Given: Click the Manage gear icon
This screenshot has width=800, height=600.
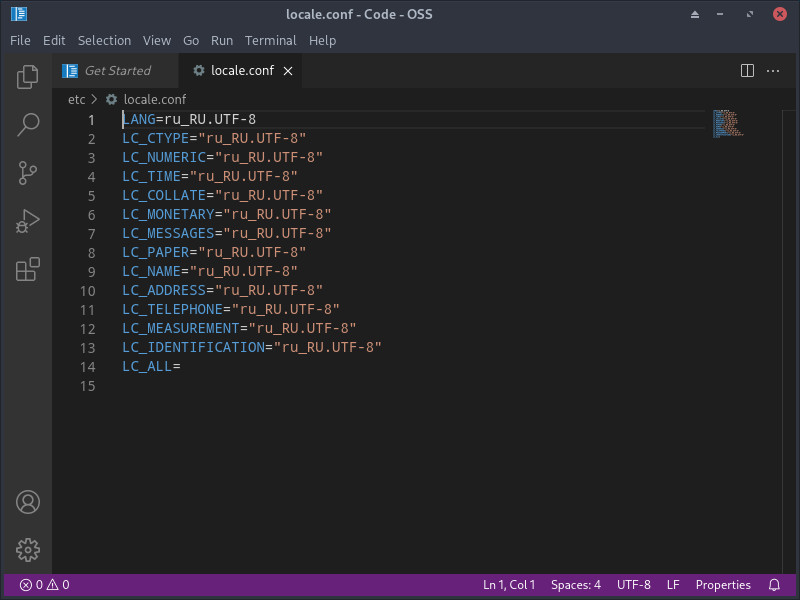Looking at the screenshot, I should point(27,550).
